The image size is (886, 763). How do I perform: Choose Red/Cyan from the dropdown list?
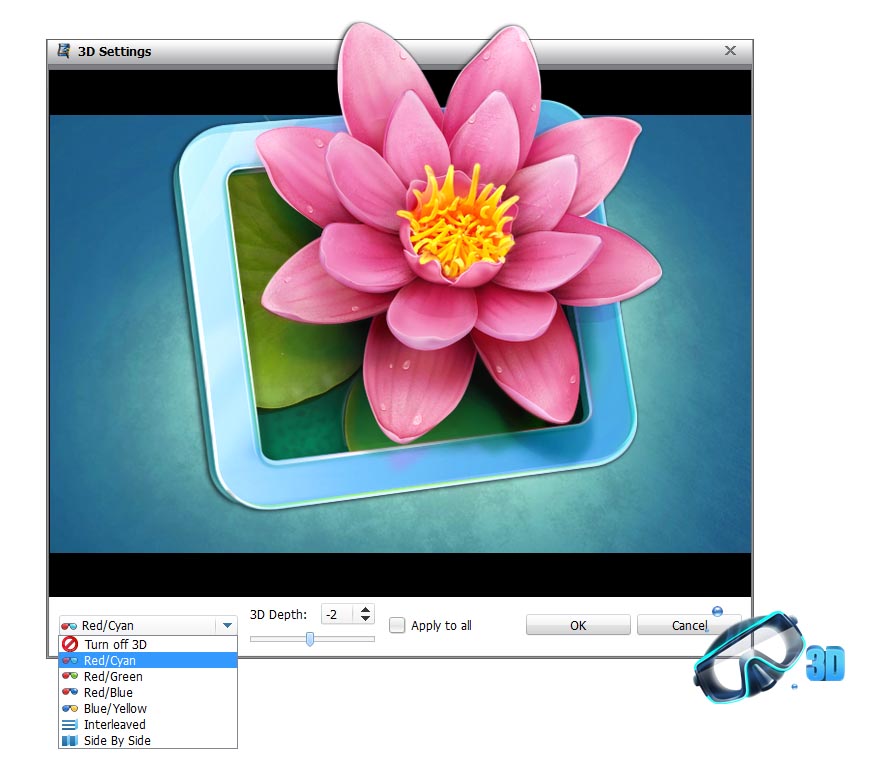pyautogui.click(x=147, y=660)
